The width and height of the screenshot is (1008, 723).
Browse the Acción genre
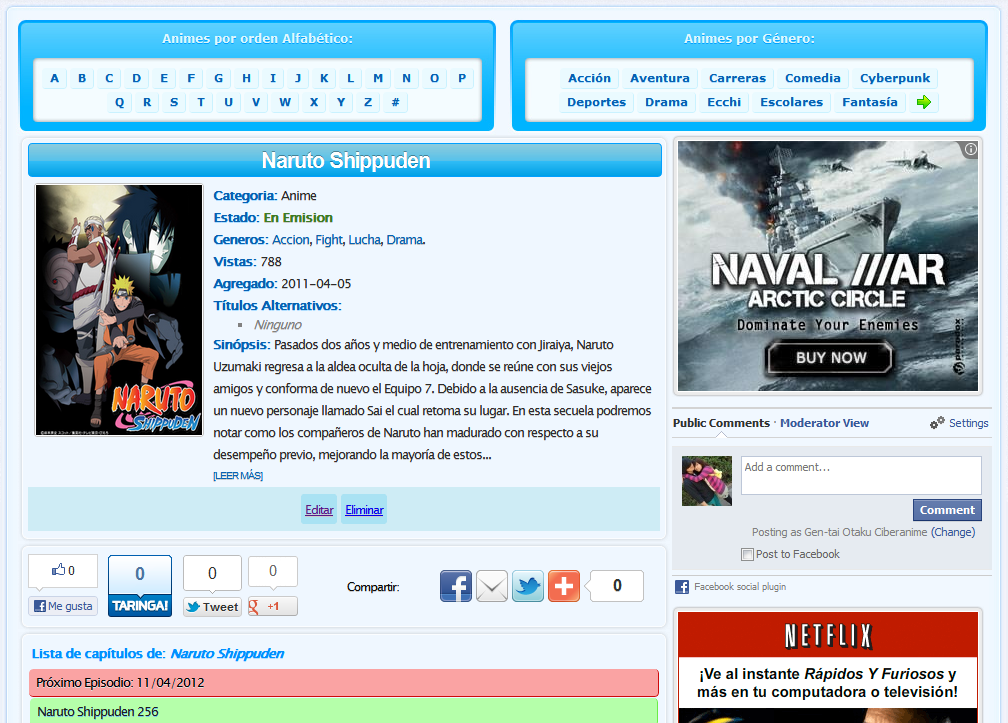590,78
